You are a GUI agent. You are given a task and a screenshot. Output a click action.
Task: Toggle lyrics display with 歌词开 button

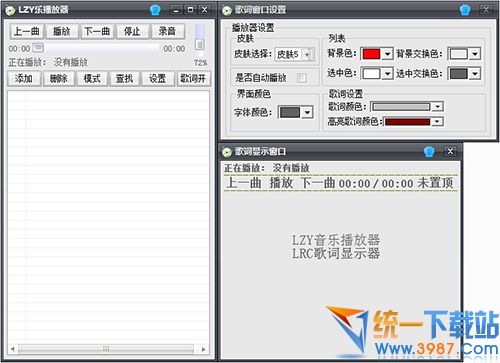coord(193,79)
